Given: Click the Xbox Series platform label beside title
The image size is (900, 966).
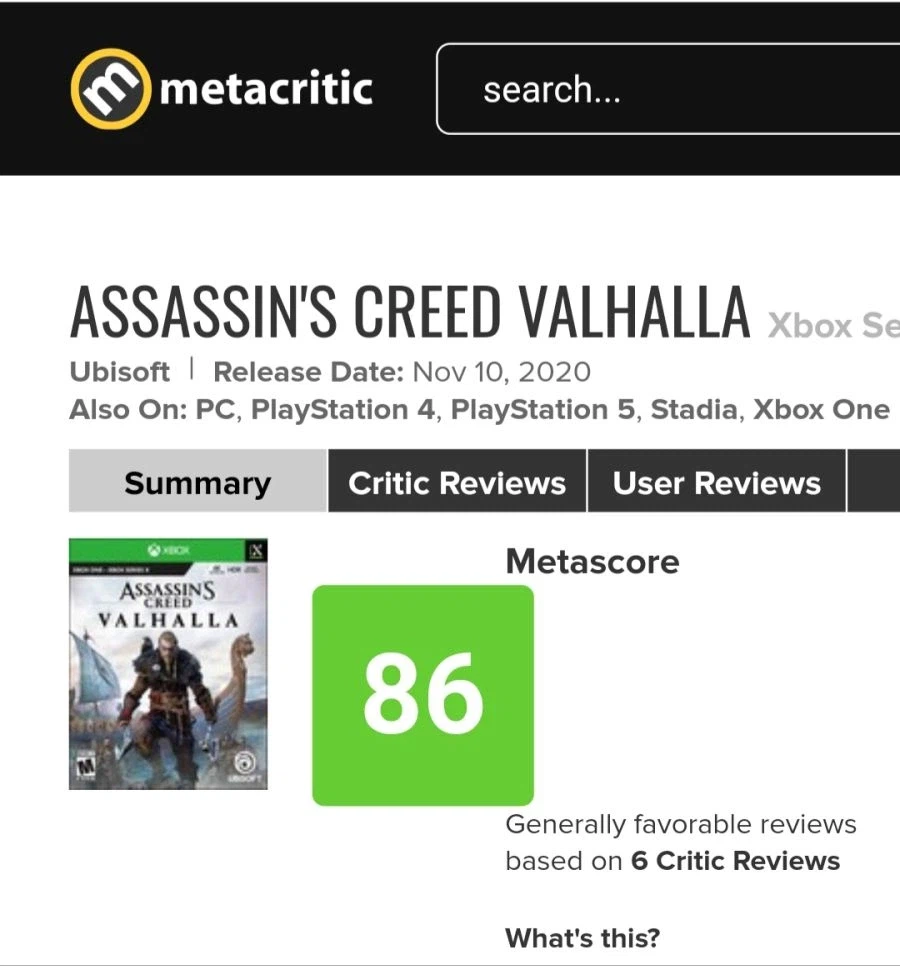Looking at the screenshot, I should click(x=833, y=326).
